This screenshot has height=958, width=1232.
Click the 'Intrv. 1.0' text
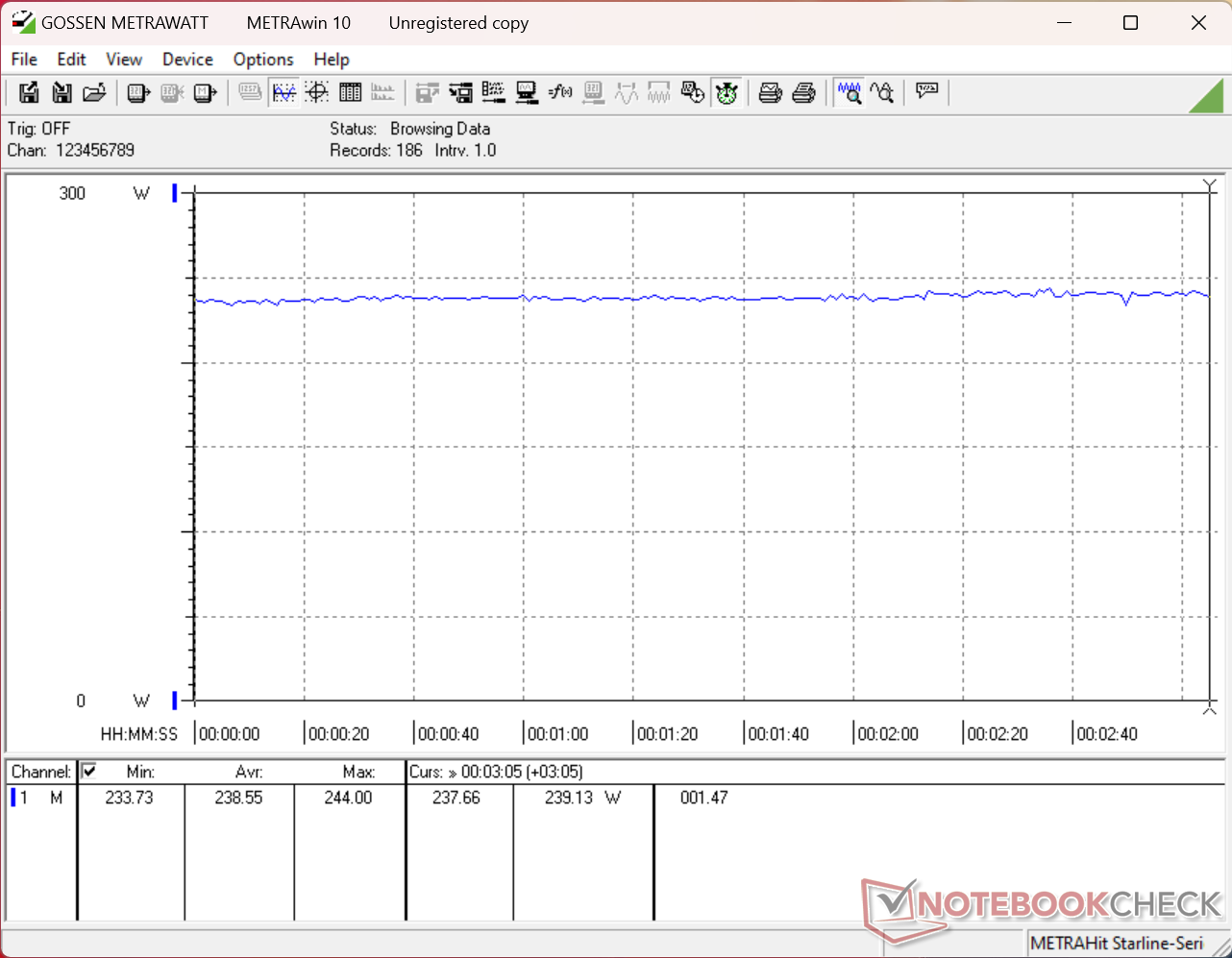coord(465,150)
